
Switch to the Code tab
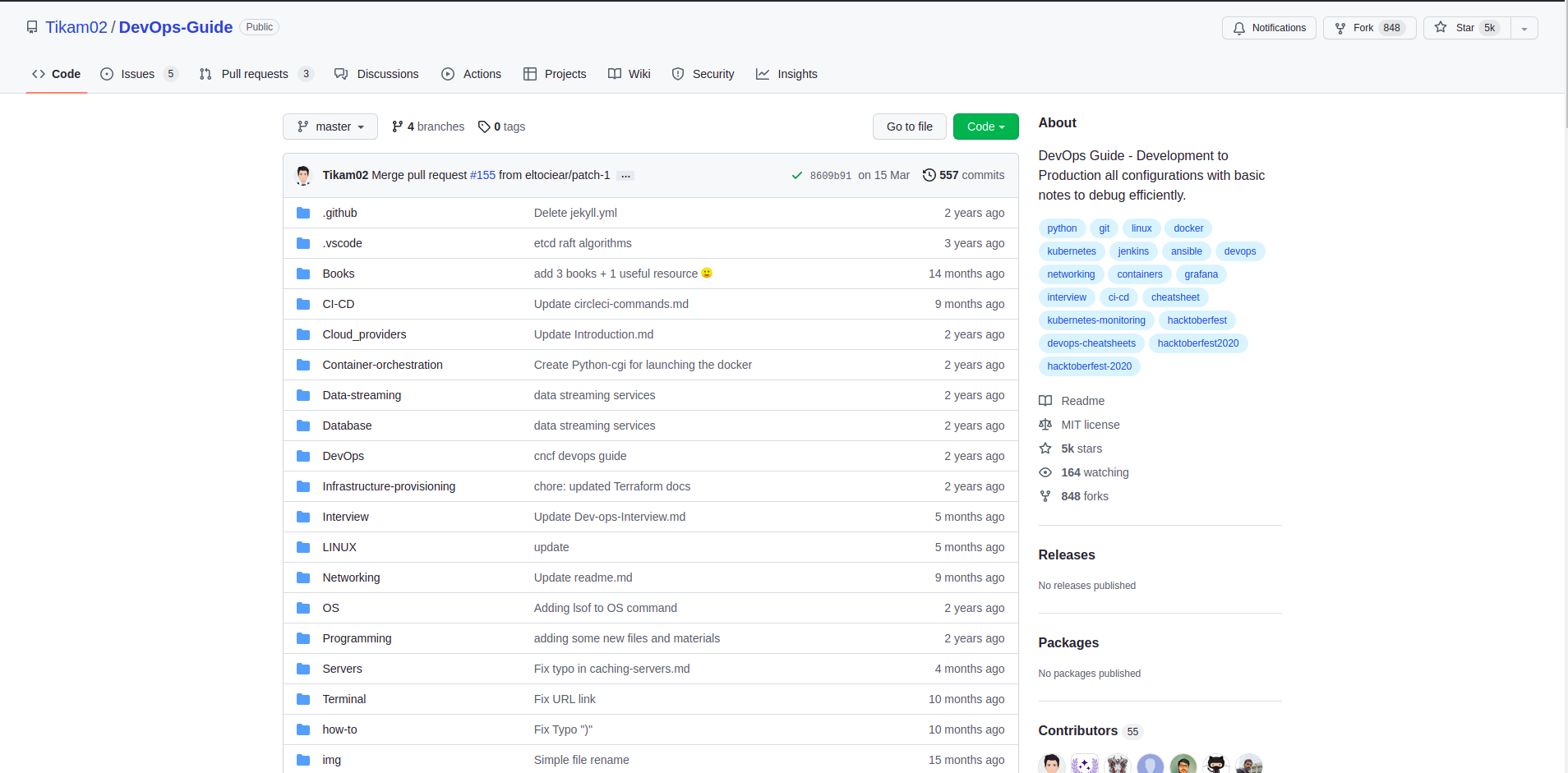click(57, 74)
